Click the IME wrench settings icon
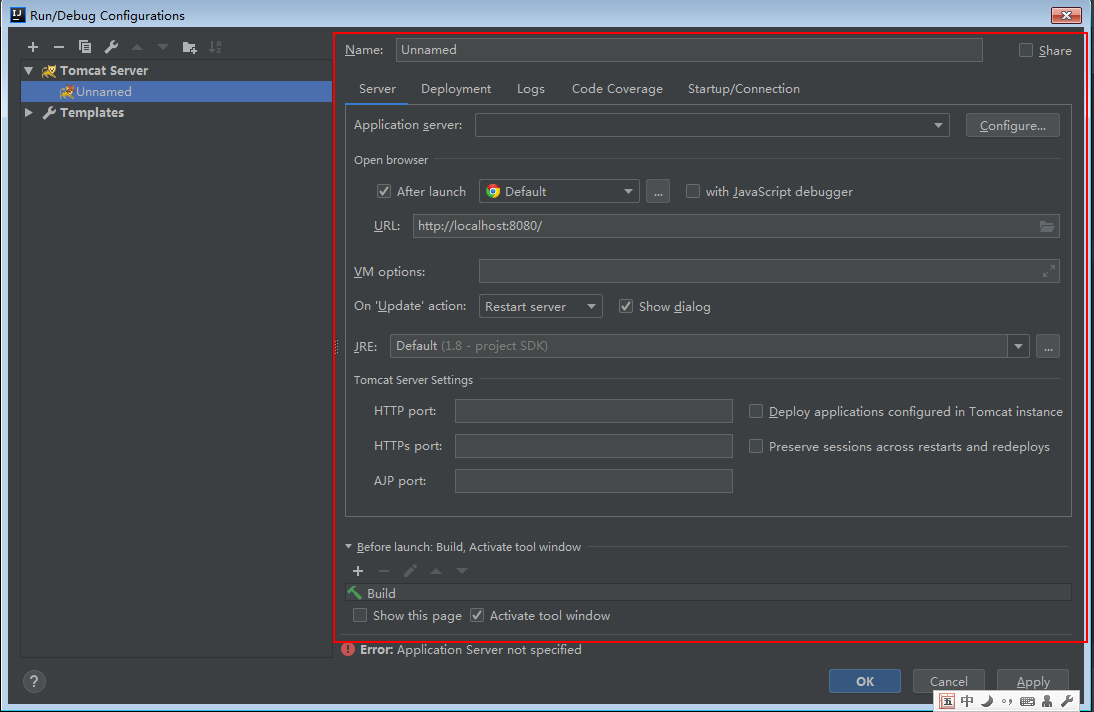 tap(1067, 701)
